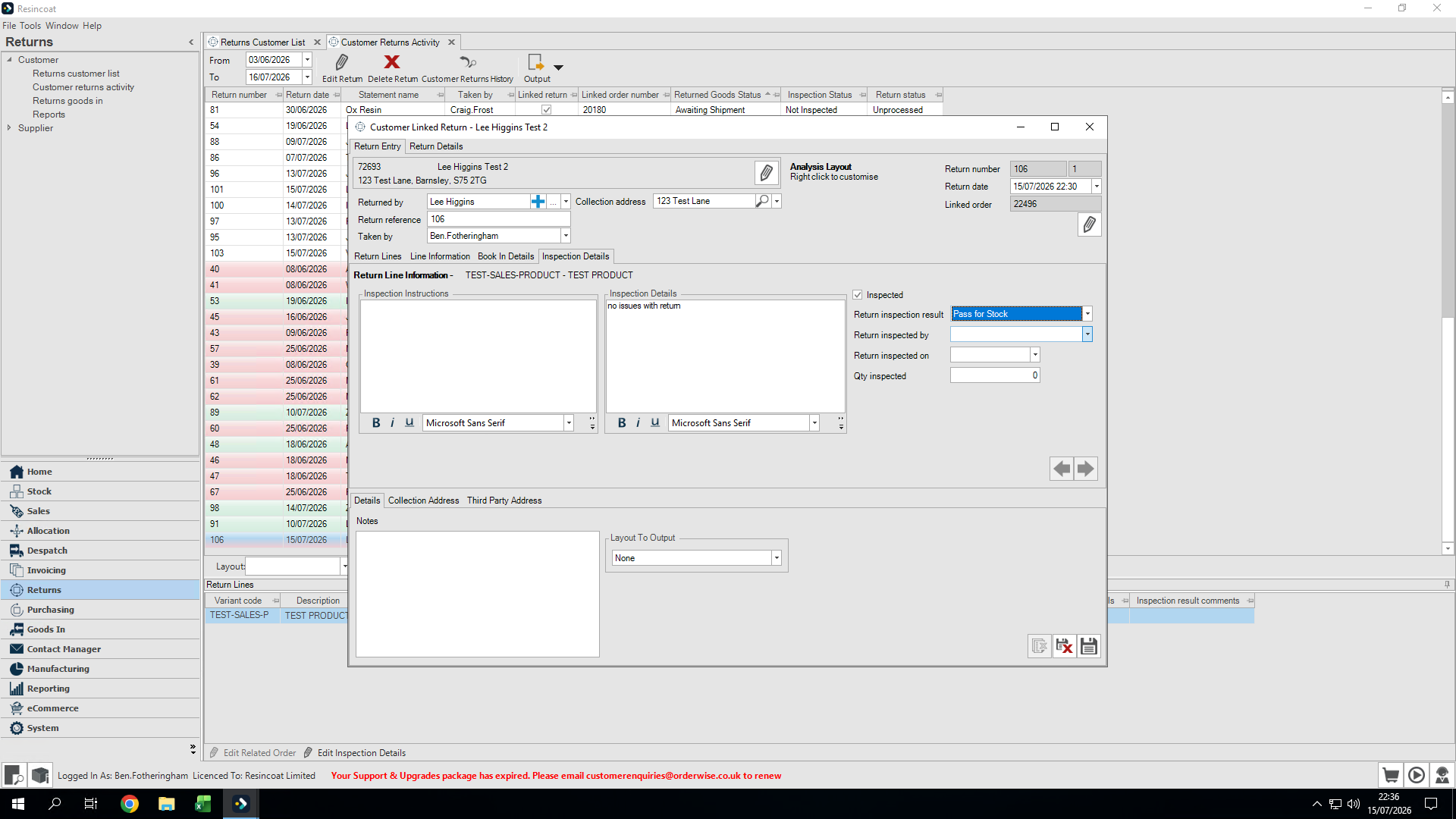
Task: Go to next return line with right arrow
Action: point(1086,469)
